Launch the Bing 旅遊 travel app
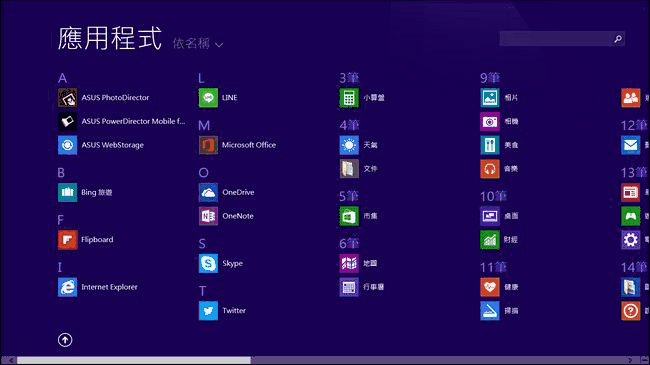 pos(85,192)
